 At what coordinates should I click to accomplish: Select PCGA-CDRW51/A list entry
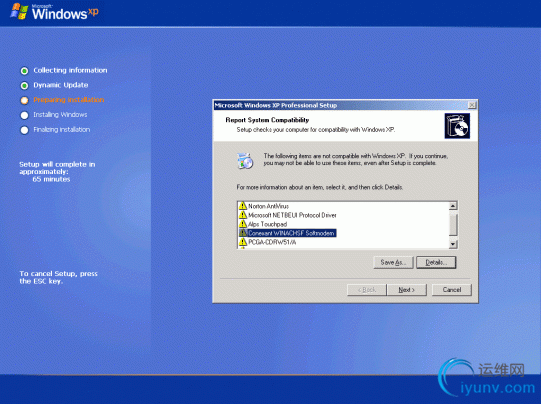click(272, 242)
